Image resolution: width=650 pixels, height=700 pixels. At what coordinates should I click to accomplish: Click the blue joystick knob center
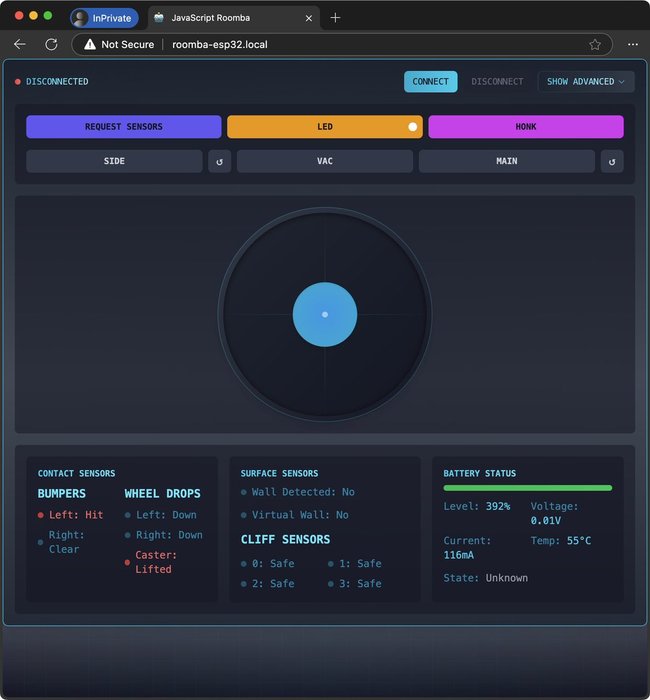point(325,315)
